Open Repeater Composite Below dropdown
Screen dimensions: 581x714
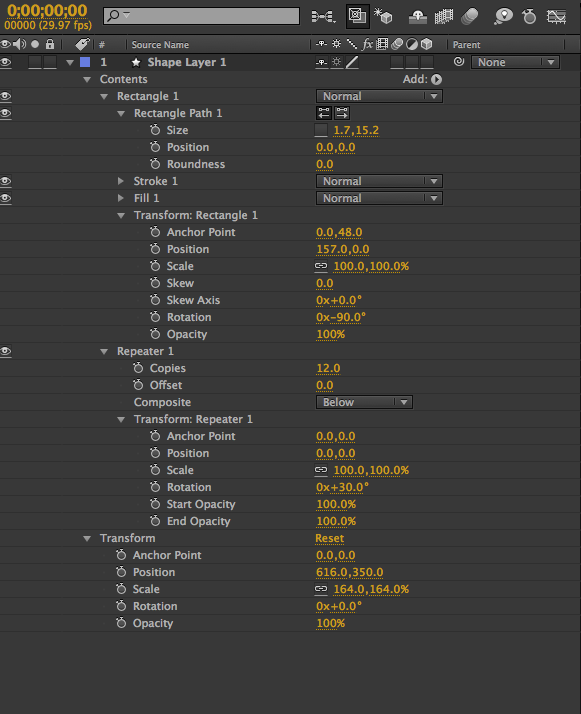tap(364, 402)
